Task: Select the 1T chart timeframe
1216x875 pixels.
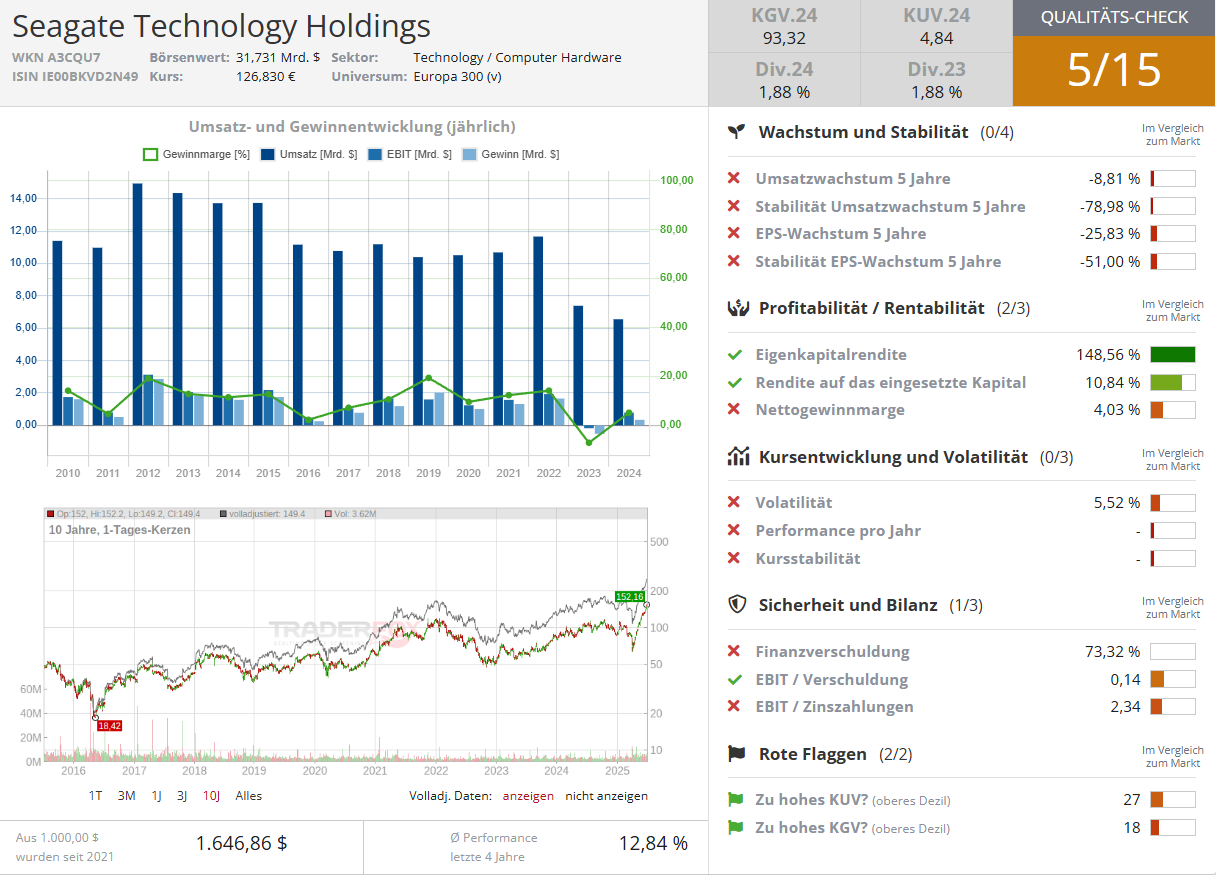Action: pos(95,796)
